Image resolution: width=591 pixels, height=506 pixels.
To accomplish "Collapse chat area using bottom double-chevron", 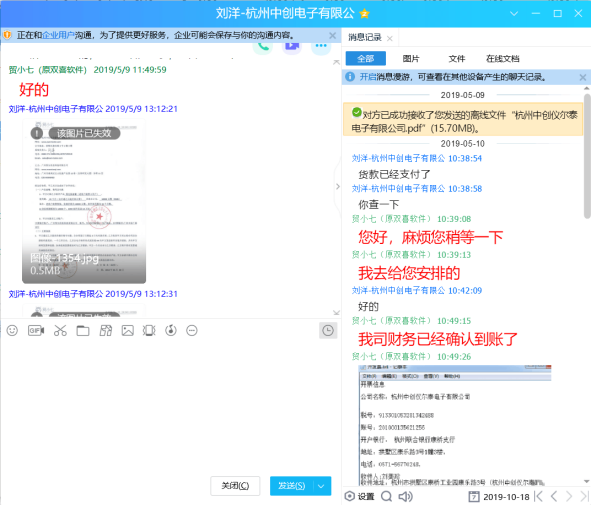I will pos(336,313).
